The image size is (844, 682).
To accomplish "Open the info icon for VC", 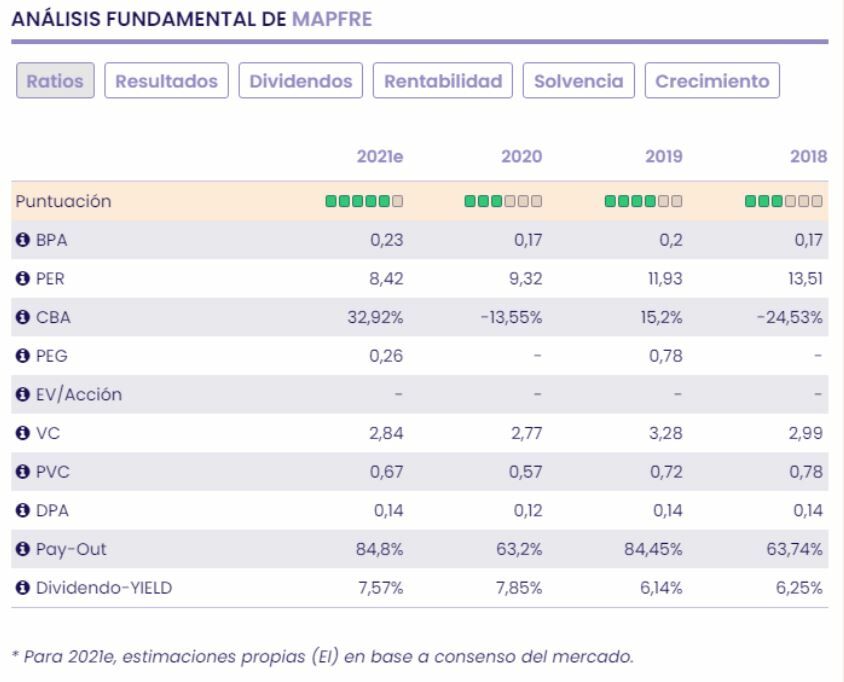I will [x=20, y=434].
